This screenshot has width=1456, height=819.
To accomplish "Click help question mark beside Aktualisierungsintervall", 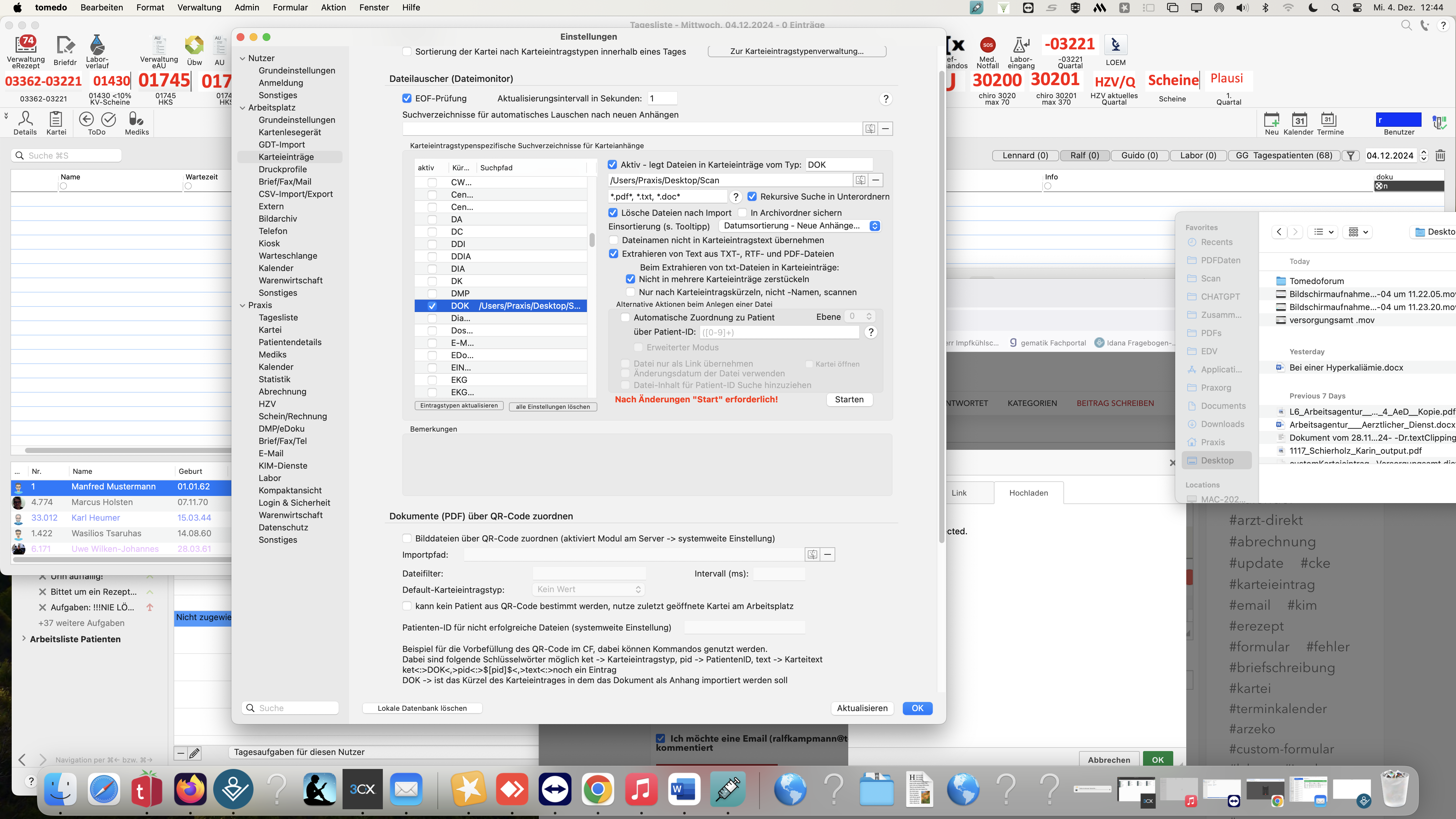I will [x=886, y=99].
